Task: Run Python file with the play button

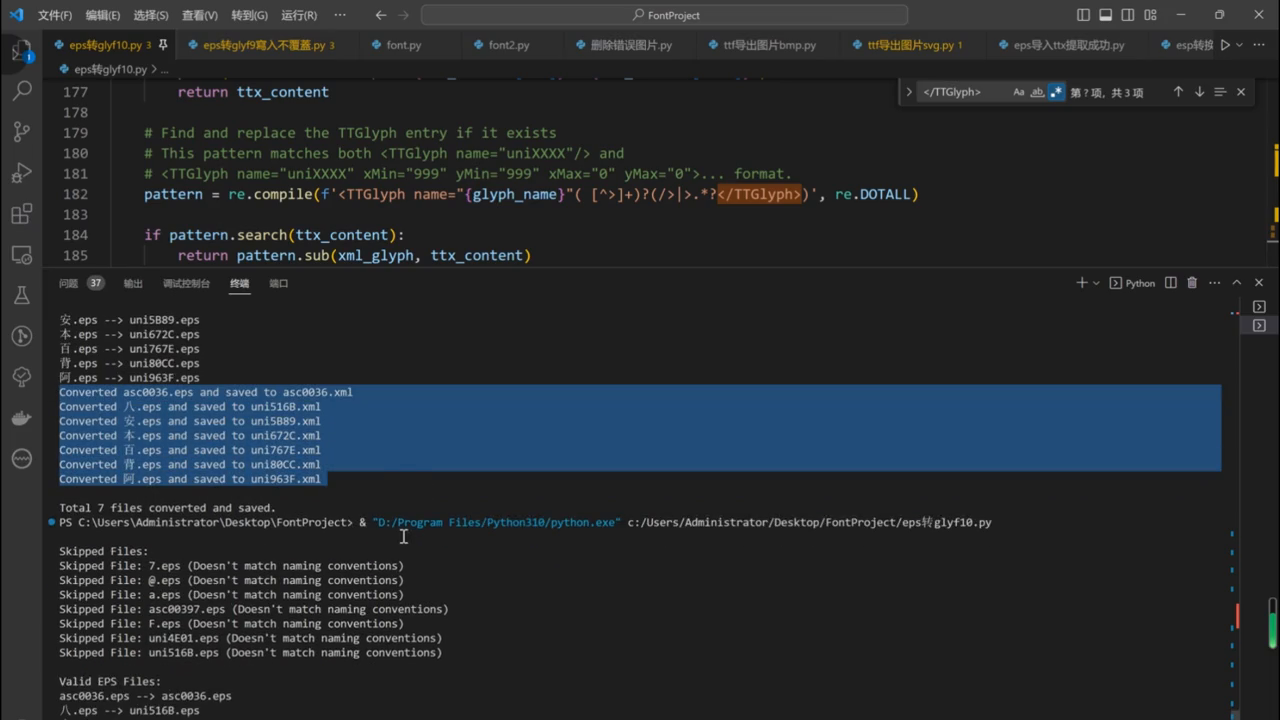Action: click(x=1225, y=45)
